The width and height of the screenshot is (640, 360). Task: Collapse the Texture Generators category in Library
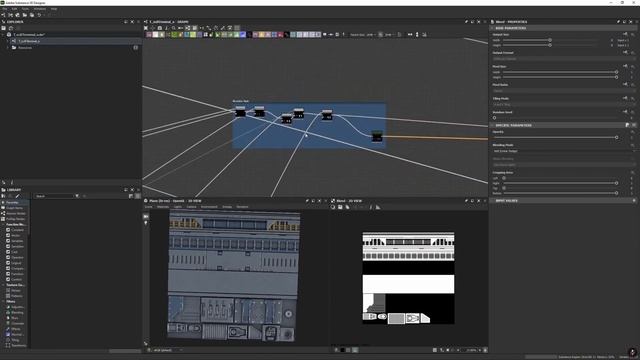click(3, 285)
